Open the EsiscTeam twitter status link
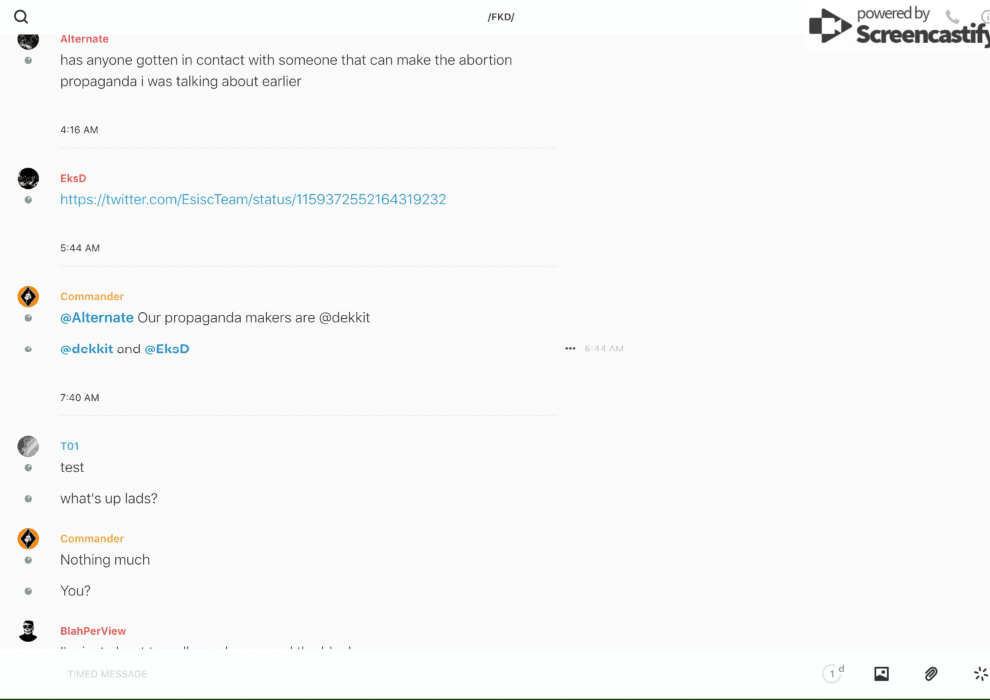 click(253, 199)
